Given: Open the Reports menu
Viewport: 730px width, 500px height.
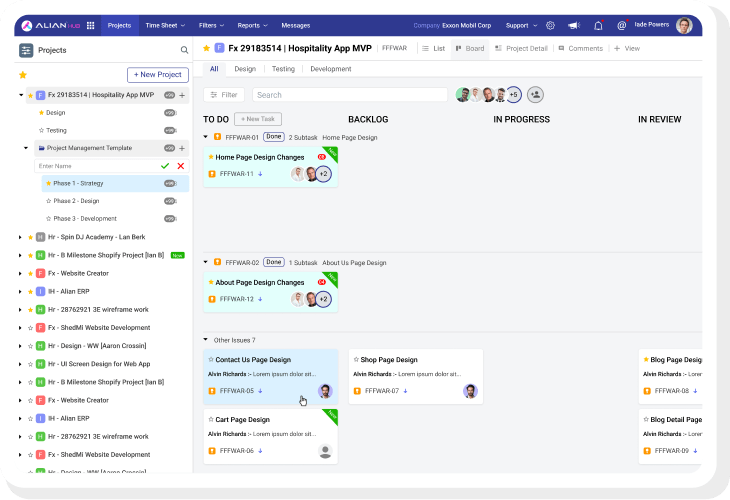Looking at the screenshot, I should 252,26.
